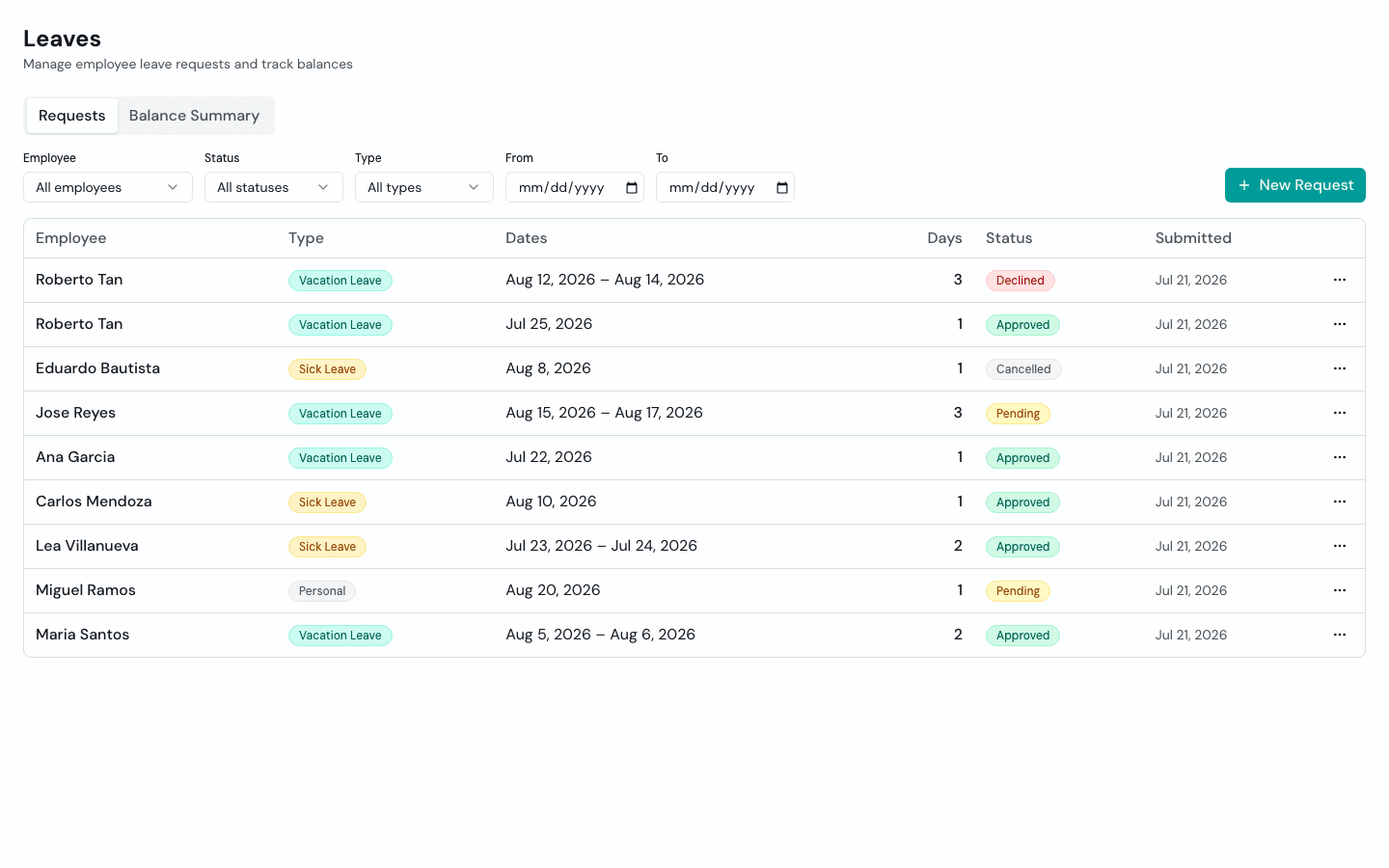Click the Type column header
This screenshot has width=1389, height=868.
(306, 238)
